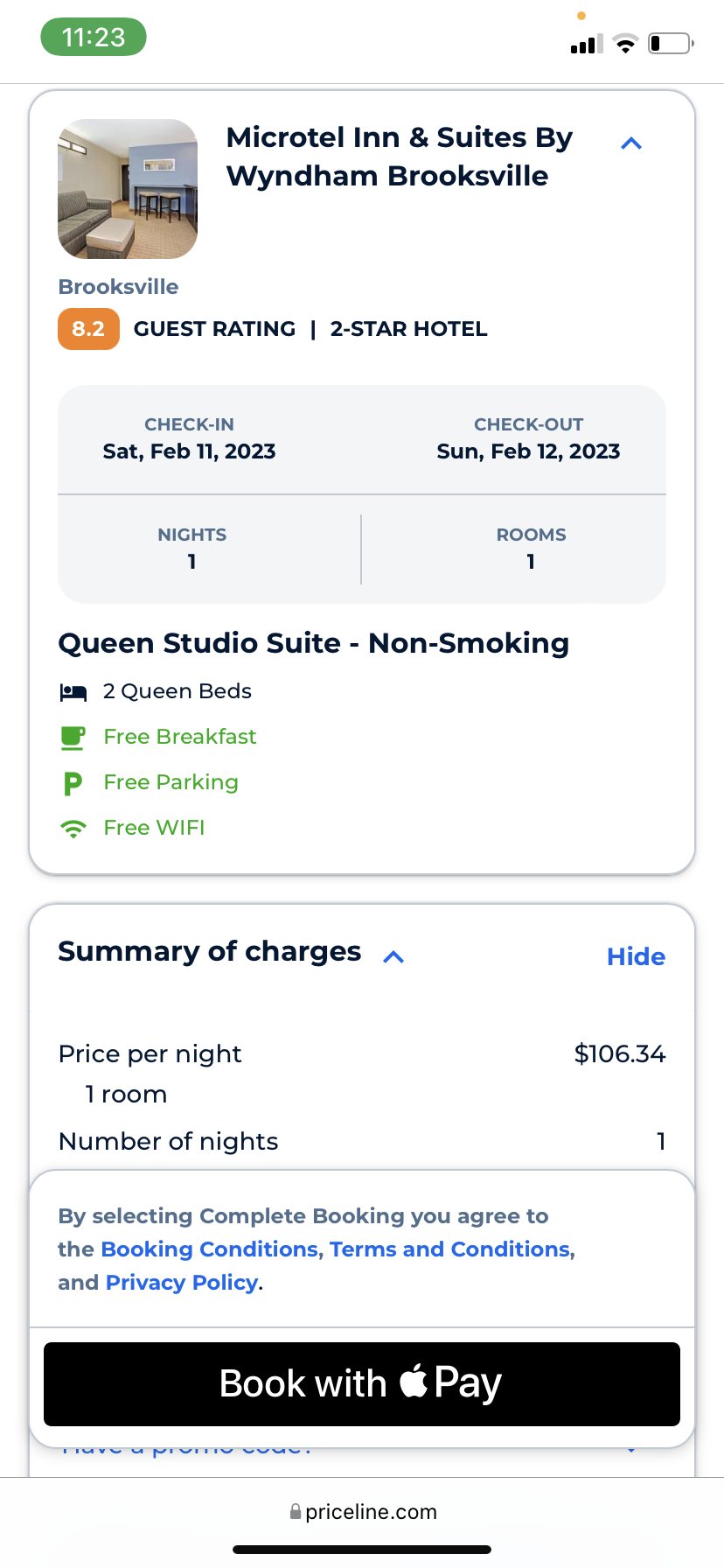Expand the promo code section chevron
The height and width of the screenshot is (1568, 724).
click(x=631, y=1450)
